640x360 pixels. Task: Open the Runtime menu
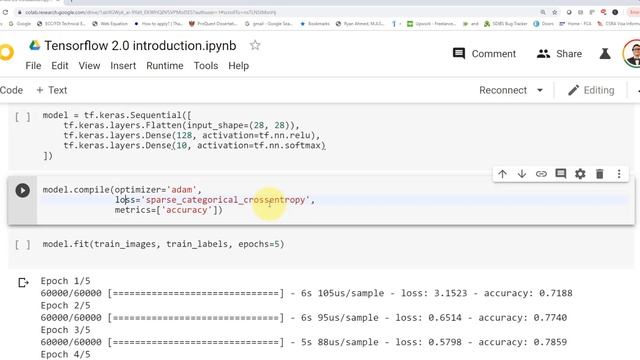tap(164, 66)
